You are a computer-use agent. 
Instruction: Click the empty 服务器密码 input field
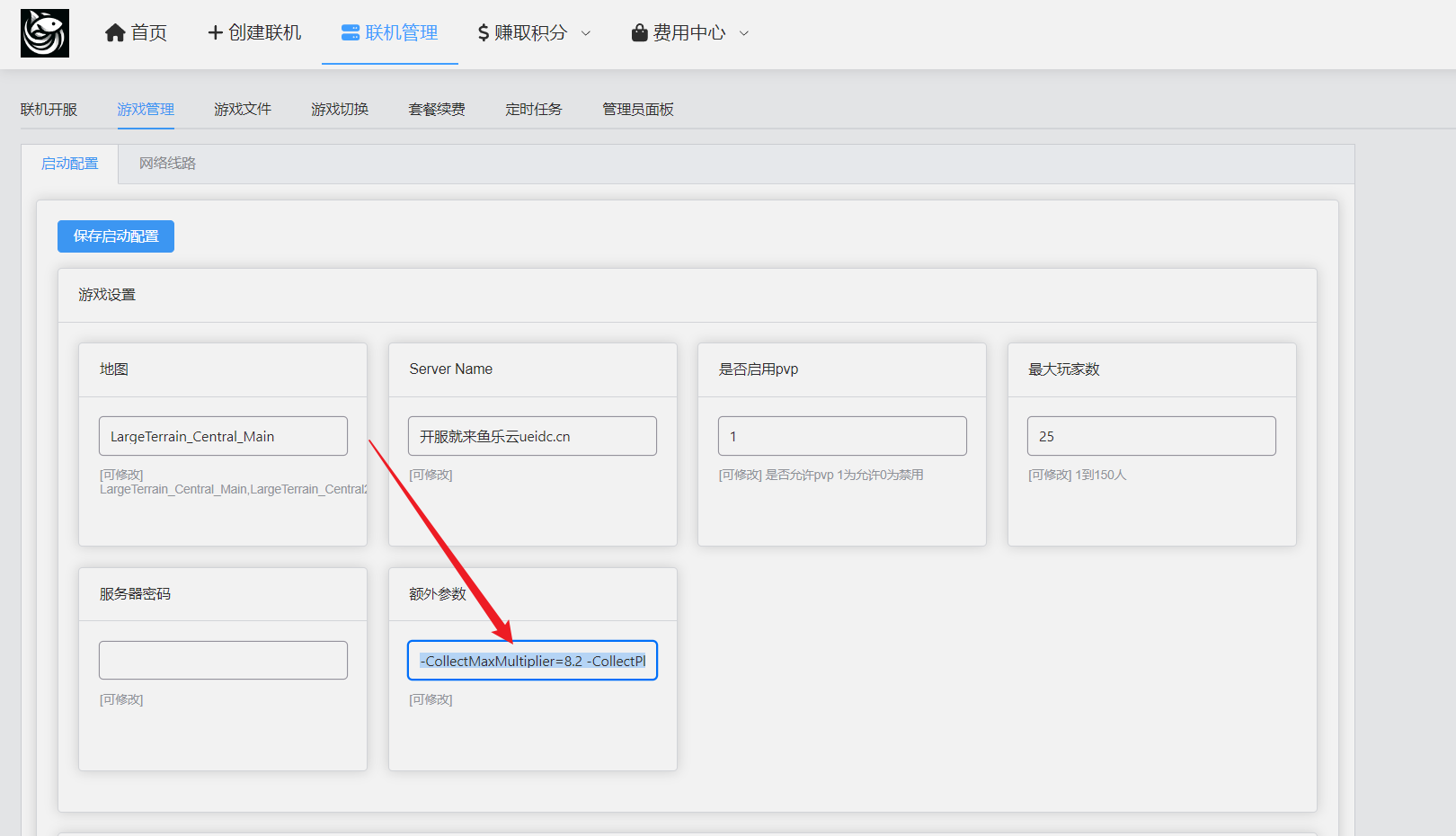(223, 661)
